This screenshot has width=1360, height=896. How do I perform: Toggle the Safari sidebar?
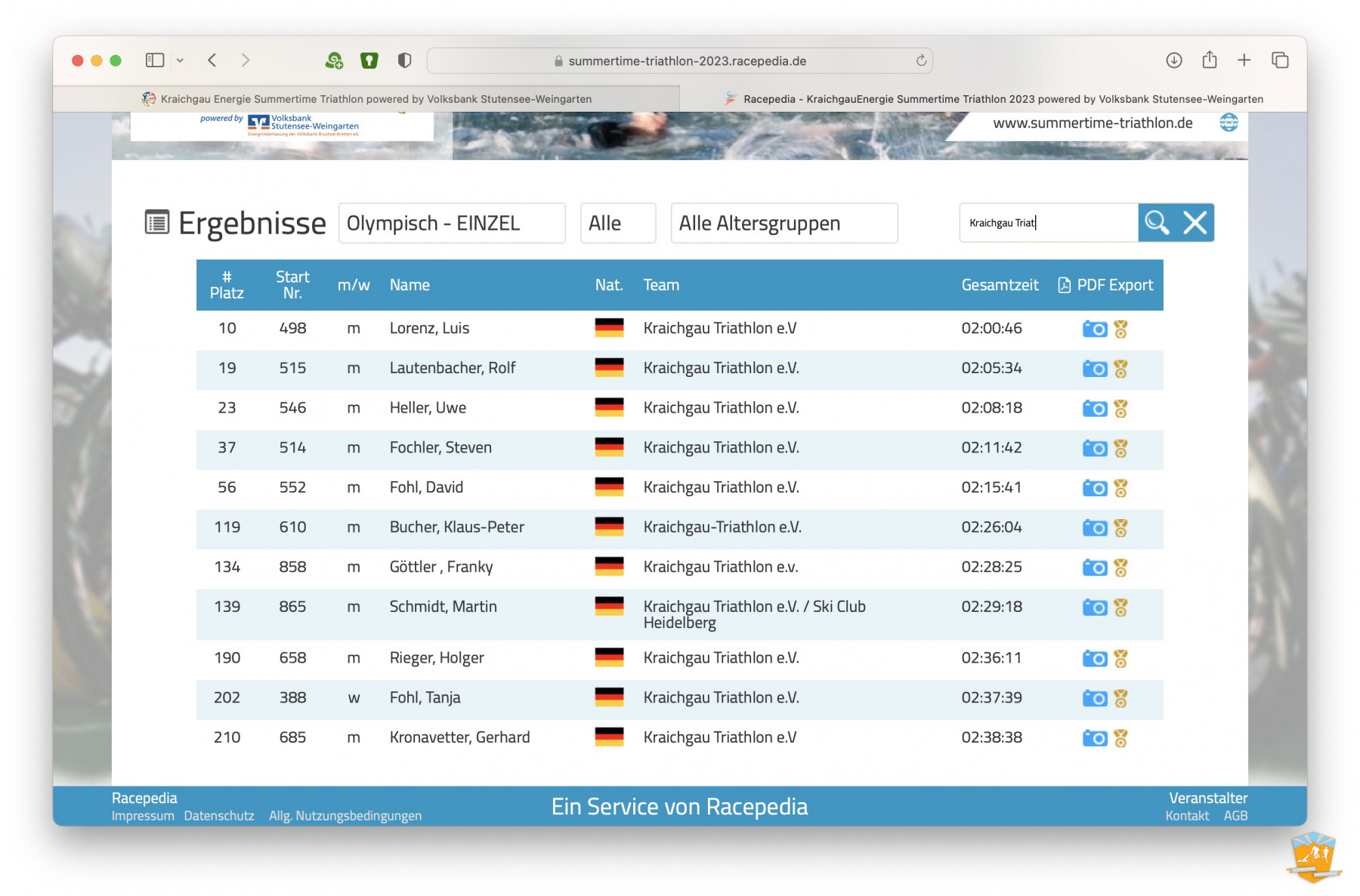155,60
